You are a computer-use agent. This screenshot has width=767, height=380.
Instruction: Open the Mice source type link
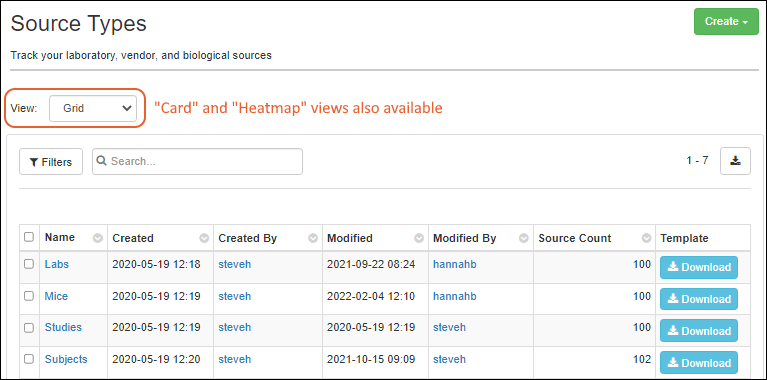pos(56,296)
